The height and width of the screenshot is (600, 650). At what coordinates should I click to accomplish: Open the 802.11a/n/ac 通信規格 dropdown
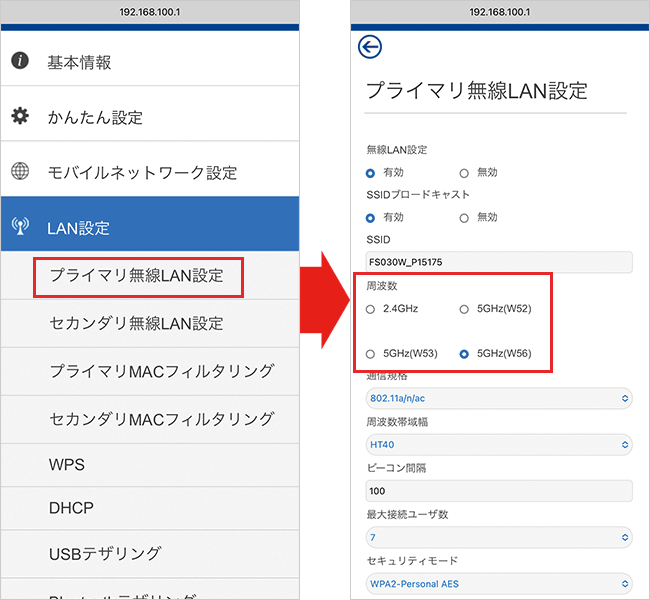tap(499, 398)
